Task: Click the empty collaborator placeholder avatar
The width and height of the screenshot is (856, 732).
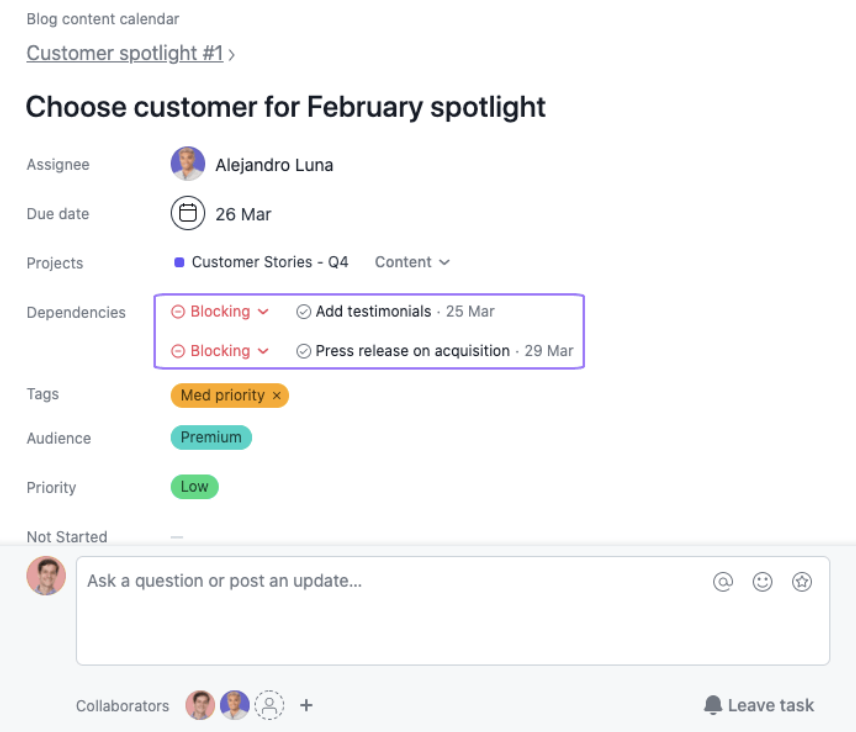Action: pos(269,706)
